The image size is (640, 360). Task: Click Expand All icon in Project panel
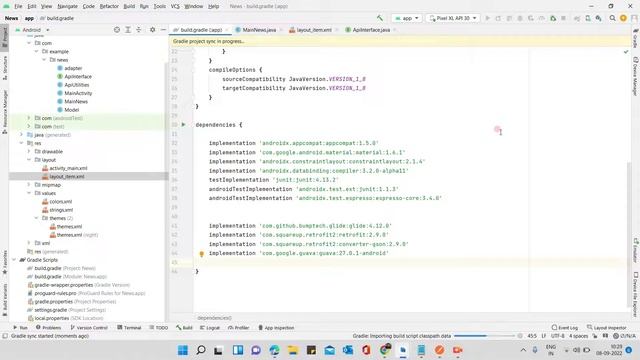point(128,30)
